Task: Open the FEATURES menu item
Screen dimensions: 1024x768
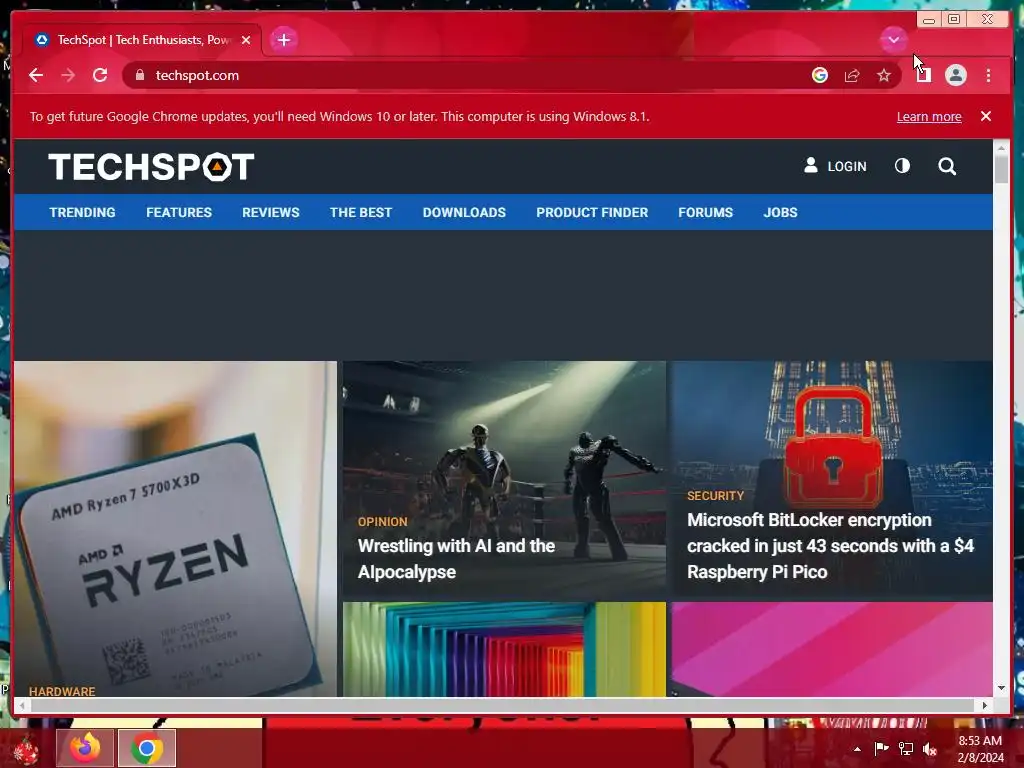Action: 179,212
